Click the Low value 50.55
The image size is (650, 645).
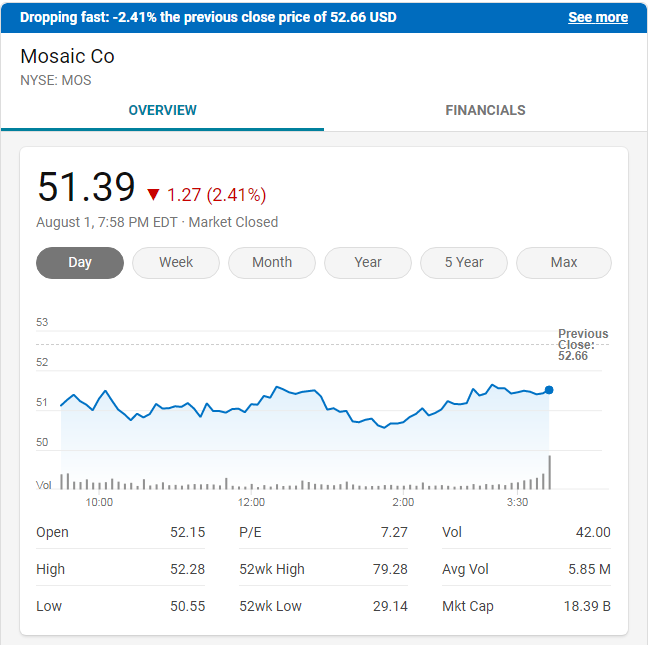coord(187,606)
